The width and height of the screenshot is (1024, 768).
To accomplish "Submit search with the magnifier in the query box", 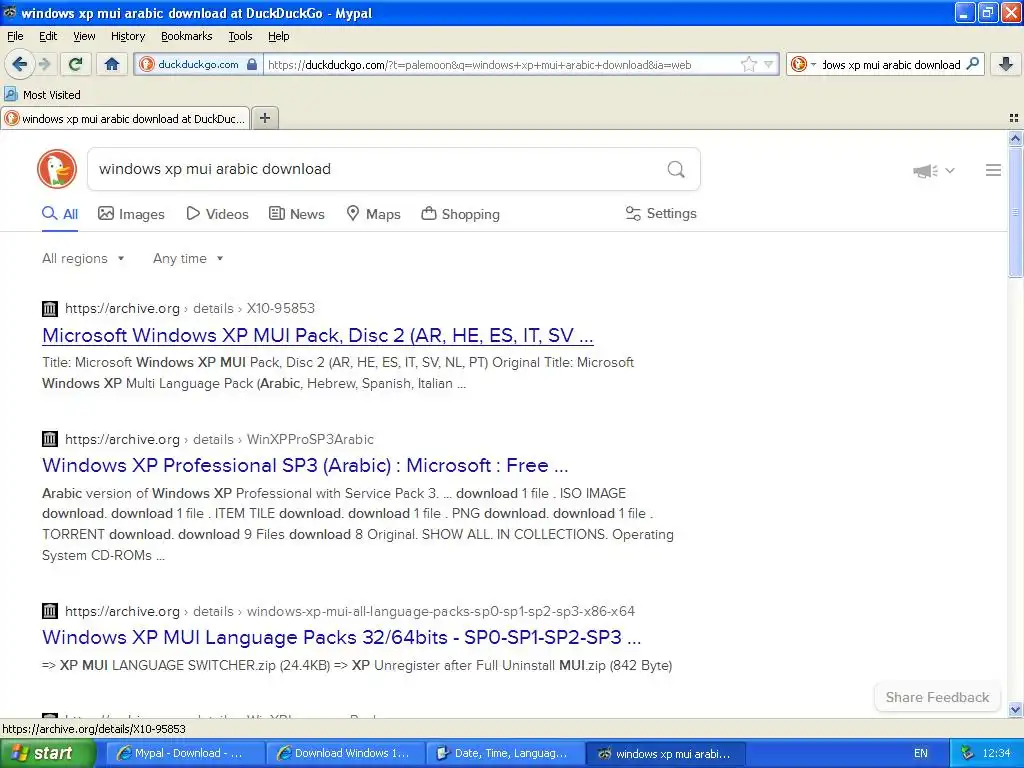I will 676,169.
